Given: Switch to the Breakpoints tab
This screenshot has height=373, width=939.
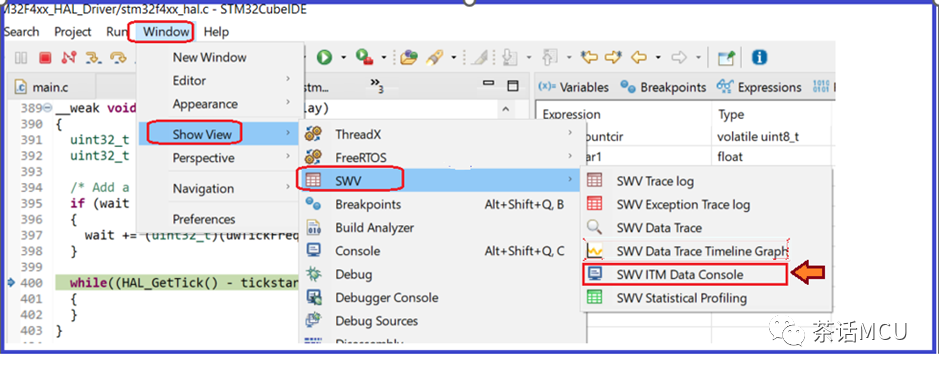Looking at the screenshot, I should click(664, 87).
